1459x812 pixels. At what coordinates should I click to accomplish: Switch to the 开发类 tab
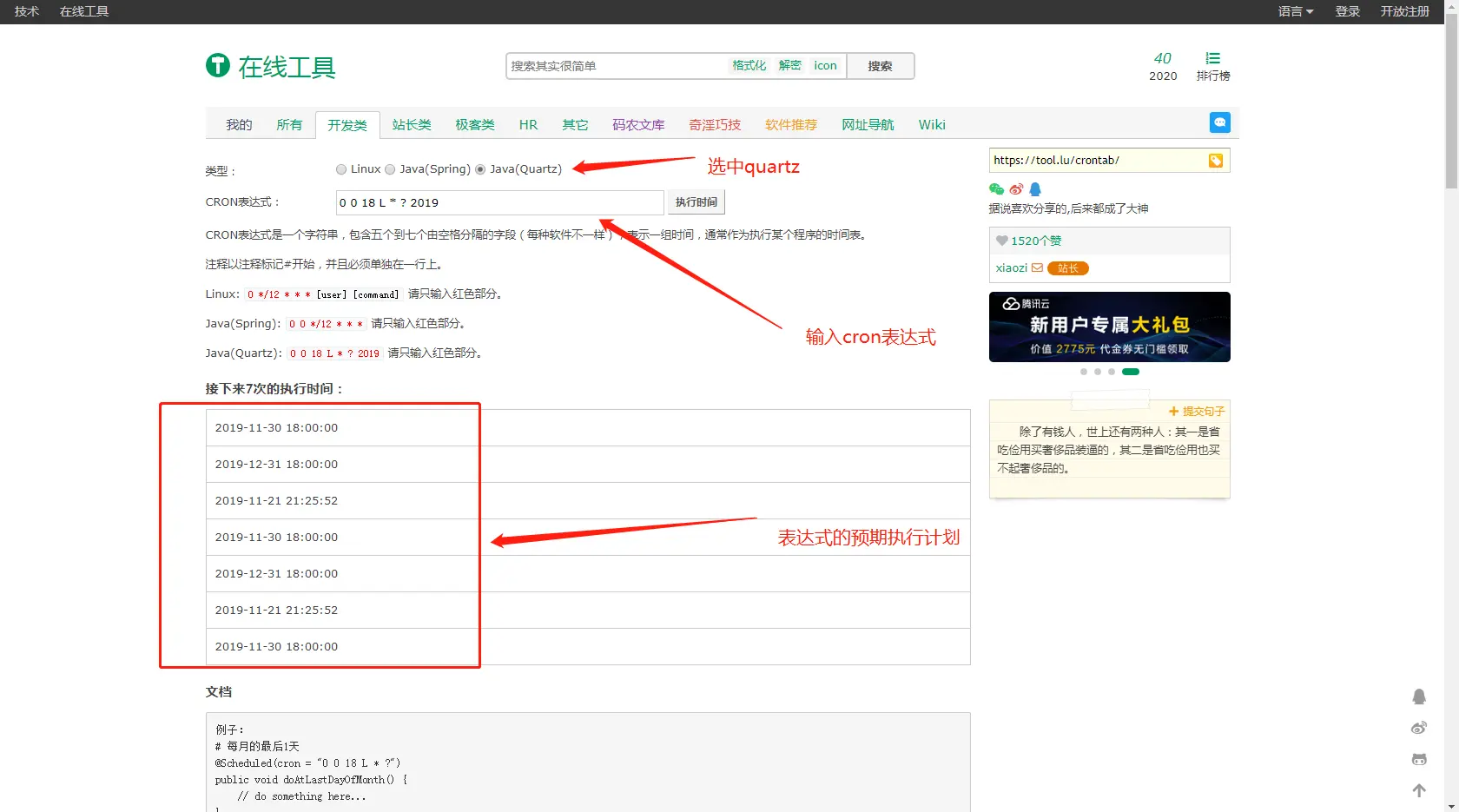click(x=347, y=125)
